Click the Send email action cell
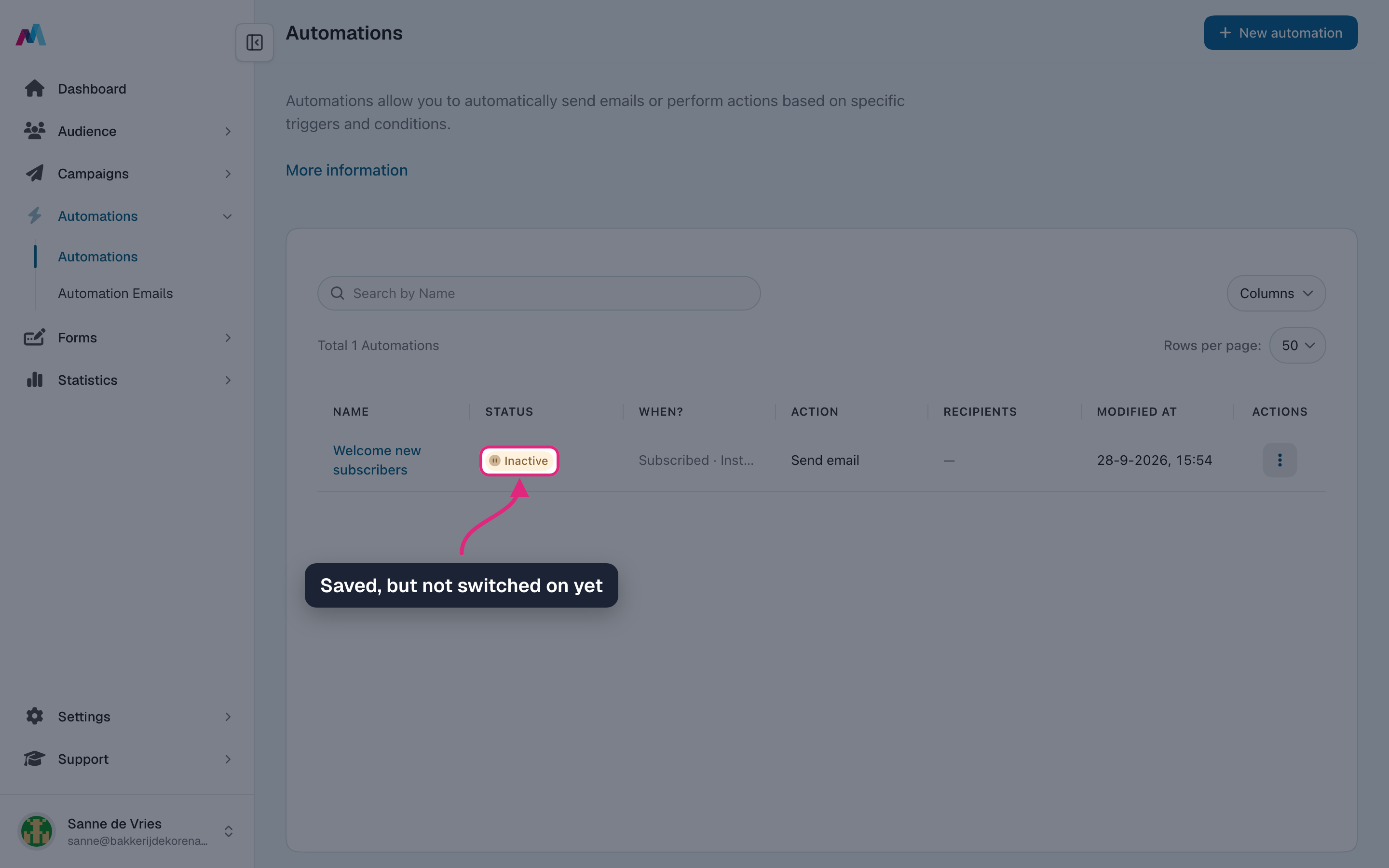 pos(825,461)
